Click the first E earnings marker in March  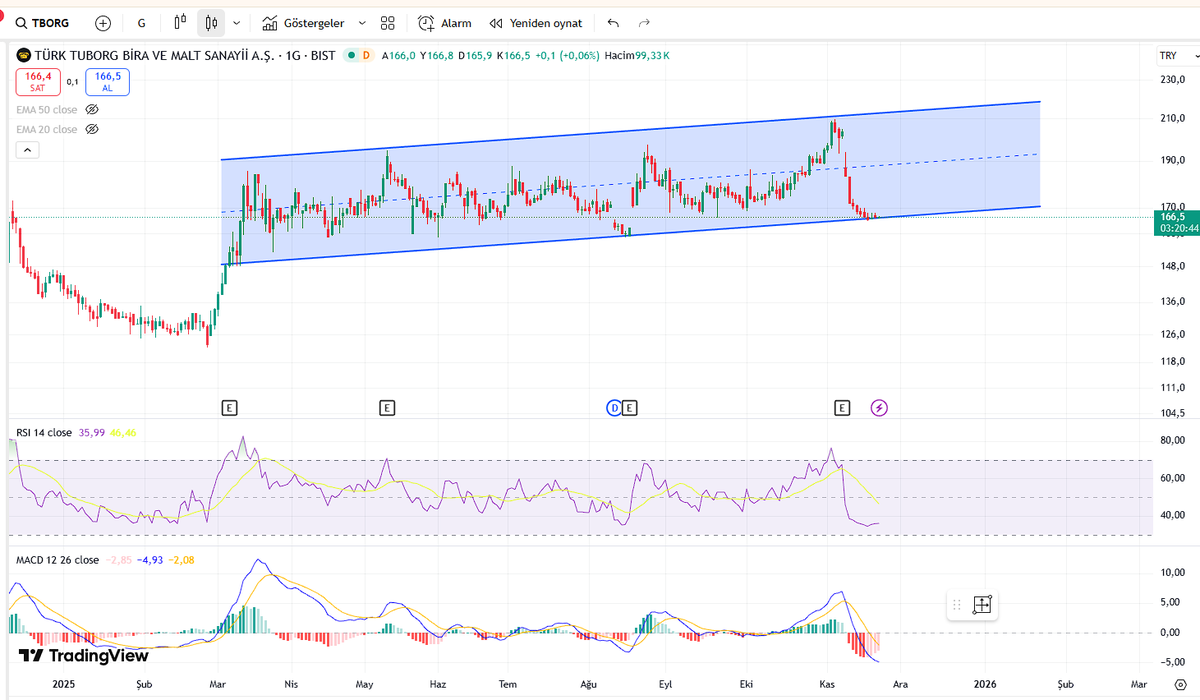[230, 407]
